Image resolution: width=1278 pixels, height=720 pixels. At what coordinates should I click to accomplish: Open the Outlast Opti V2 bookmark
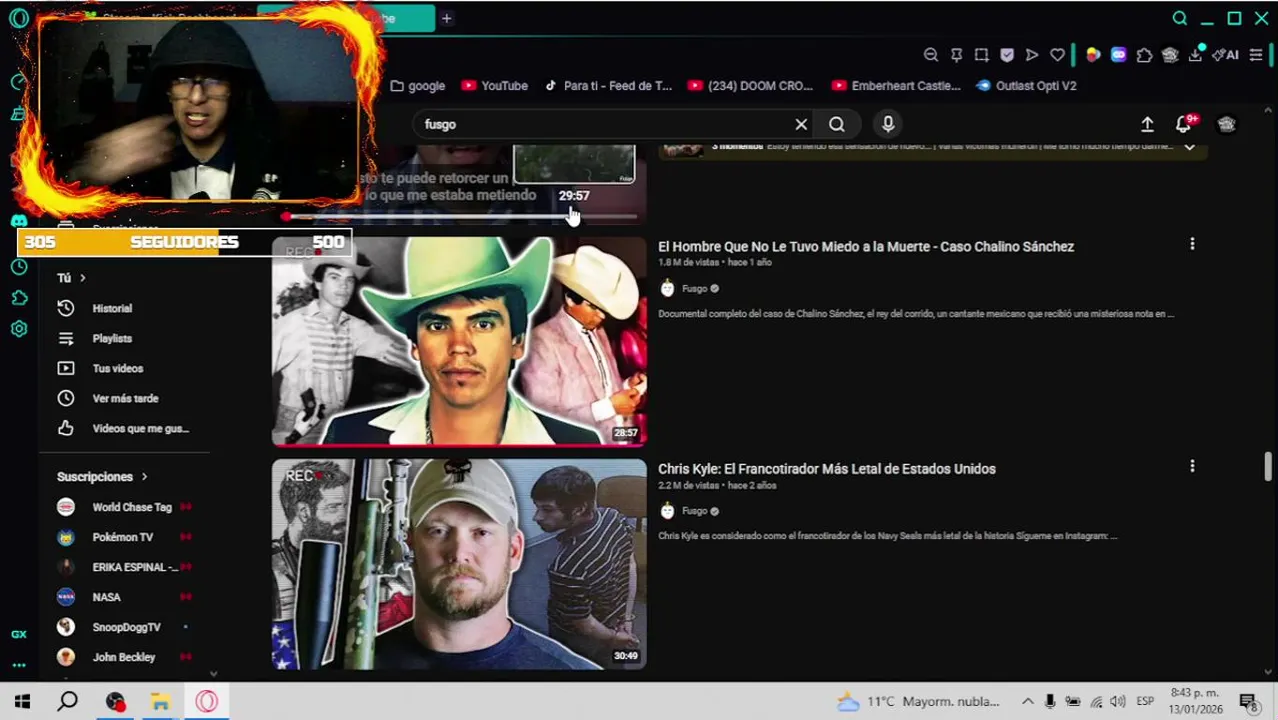1026,86
